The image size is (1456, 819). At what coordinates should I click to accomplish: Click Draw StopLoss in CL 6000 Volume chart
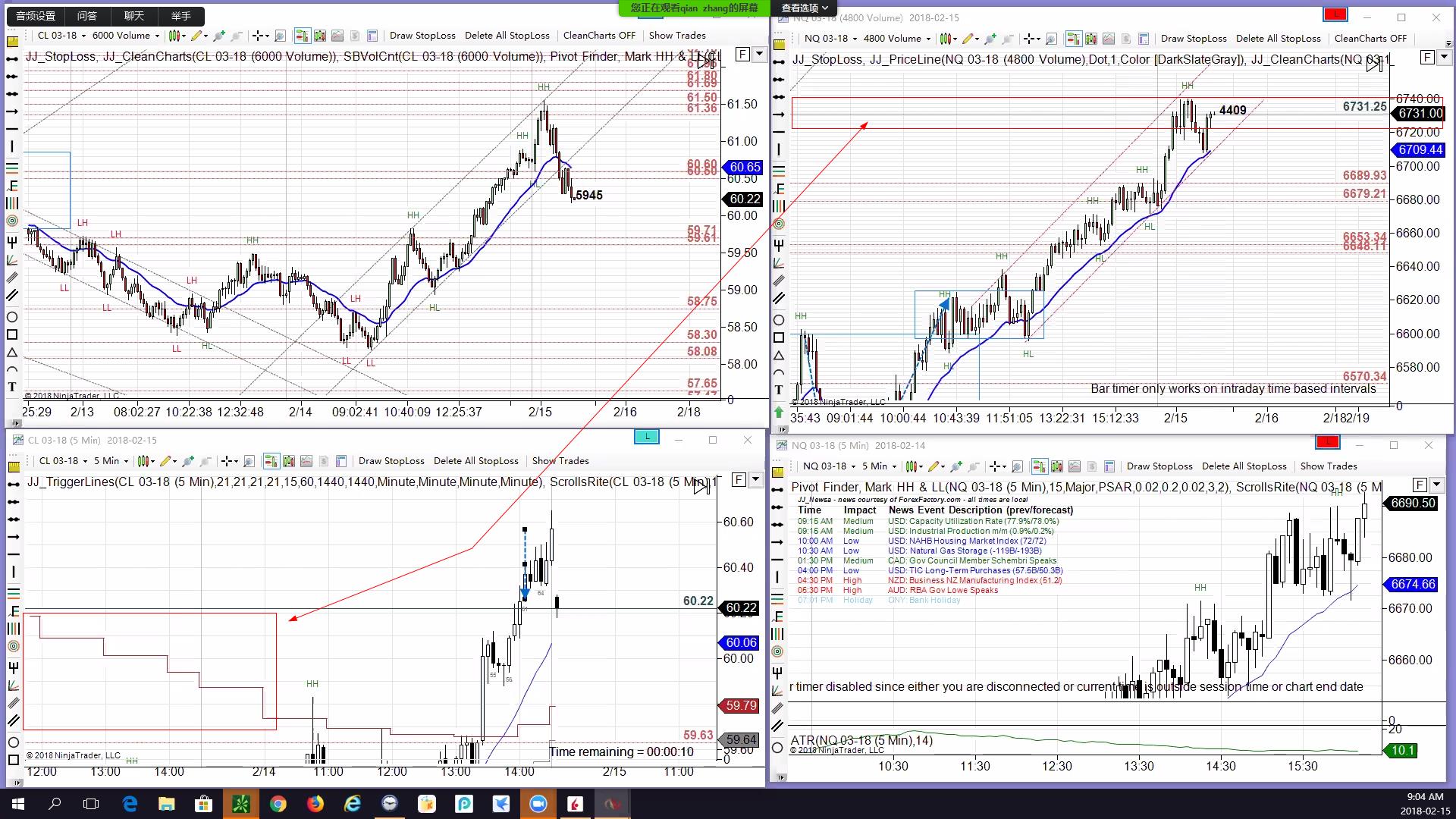tap(422, 36)
